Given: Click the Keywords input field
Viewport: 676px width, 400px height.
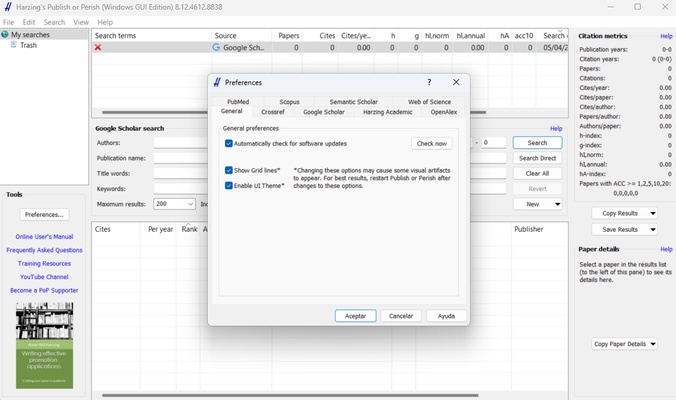Looking at the screenshot, I should [181, 189].
